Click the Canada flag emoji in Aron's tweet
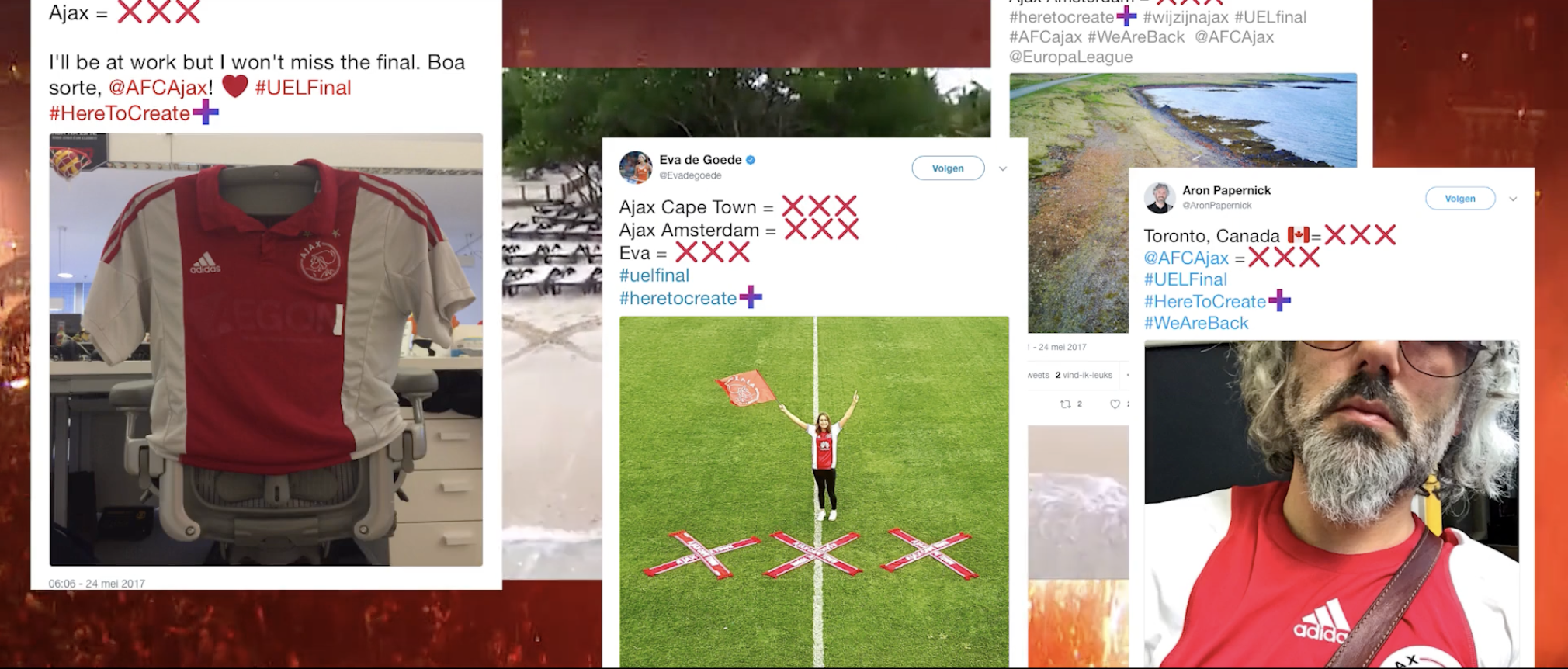The image size is (1568, 669). click(x=1299, y=234)
